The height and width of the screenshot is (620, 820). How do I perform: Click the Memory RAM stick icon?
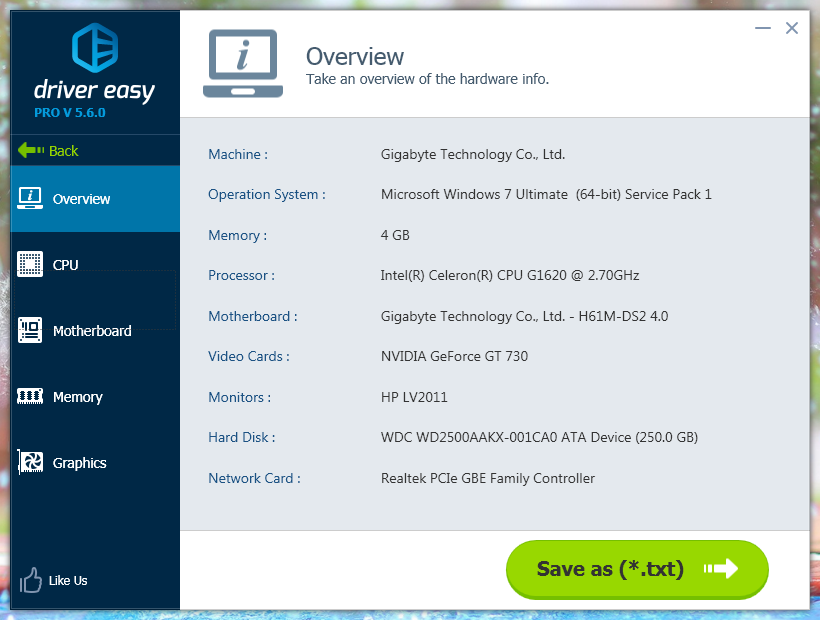30,396
